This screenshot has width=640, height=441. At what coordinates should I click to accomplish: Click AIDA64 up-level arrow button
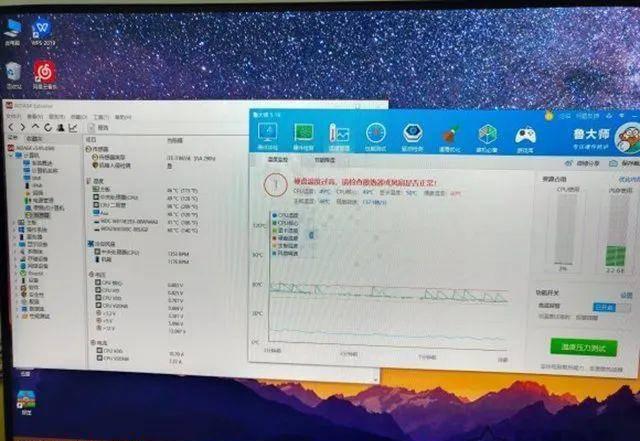[36, 128]
